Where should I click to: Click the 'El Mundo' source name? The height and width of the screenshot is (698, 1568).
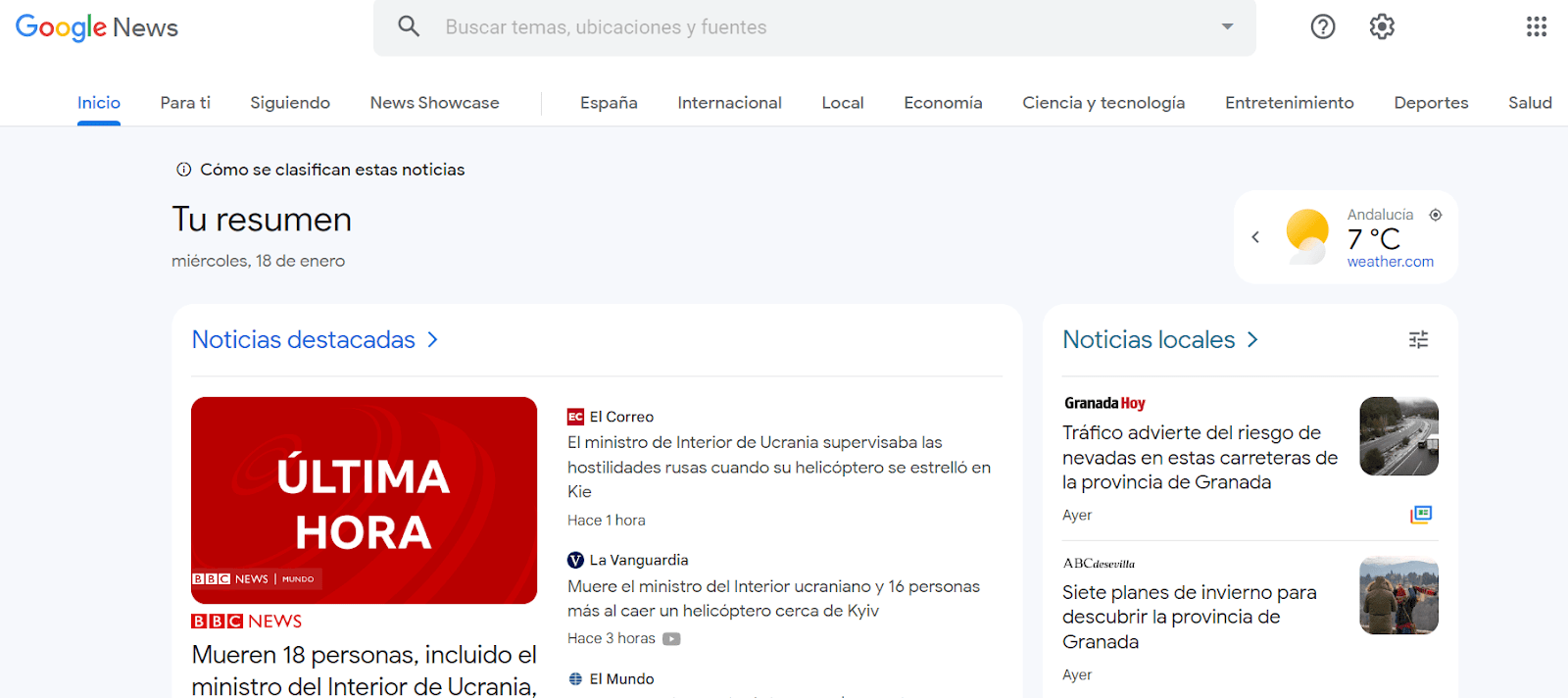tap(621, 678)
